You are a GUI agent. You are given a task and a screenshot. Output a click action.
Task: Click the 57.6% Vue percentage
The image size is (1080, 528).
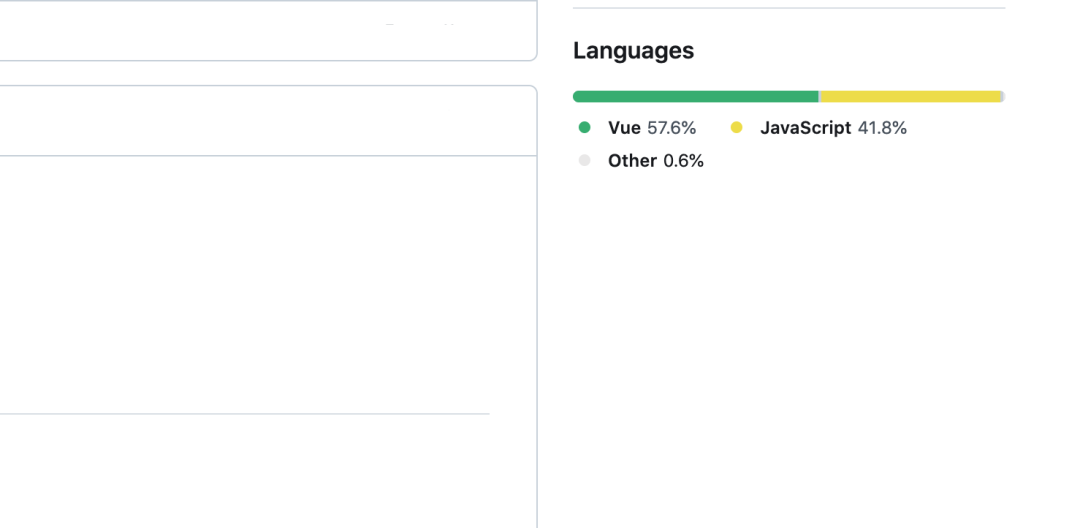[x=672, y=128]
